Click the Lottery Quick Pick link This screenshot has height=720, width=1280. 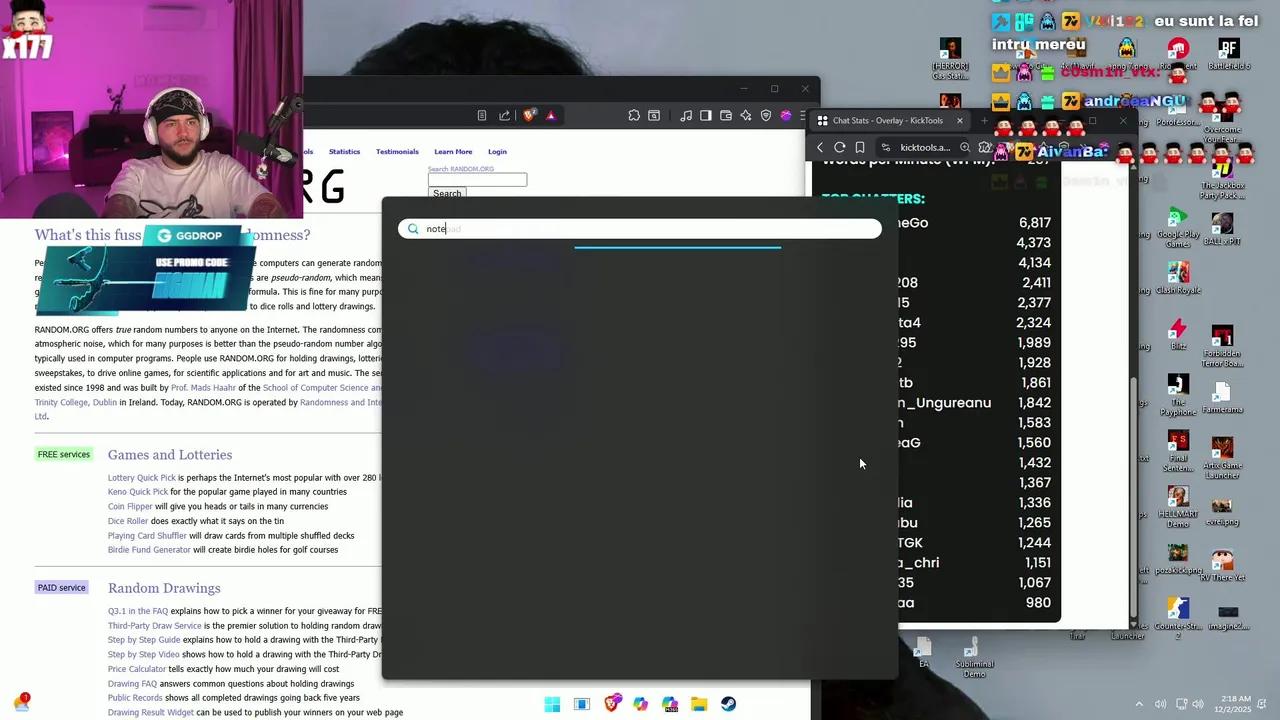pyautogui.click(x=141, y=478)
